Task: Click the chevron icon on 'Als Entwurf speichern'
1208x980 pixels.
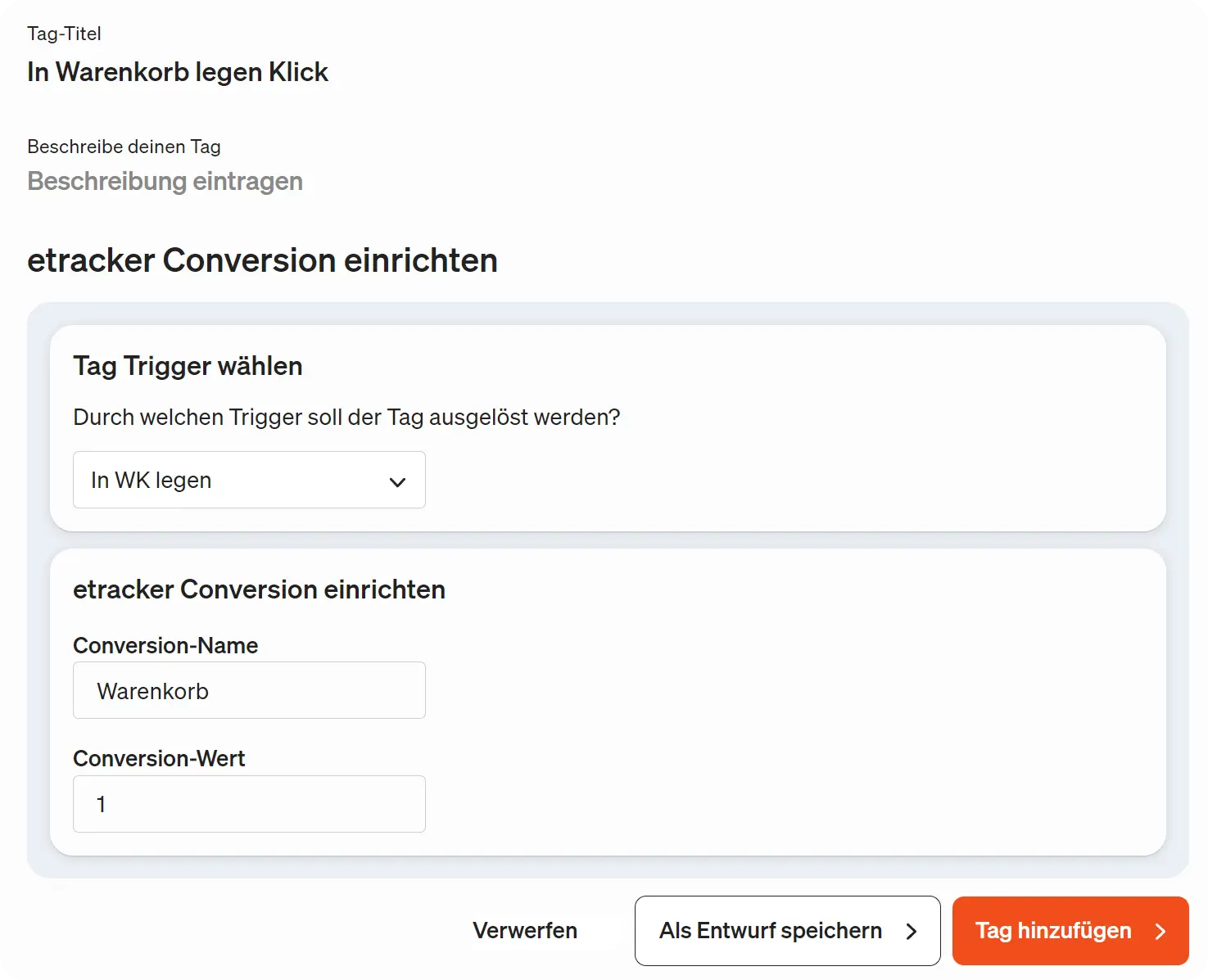Action: (x=911, y=931)
